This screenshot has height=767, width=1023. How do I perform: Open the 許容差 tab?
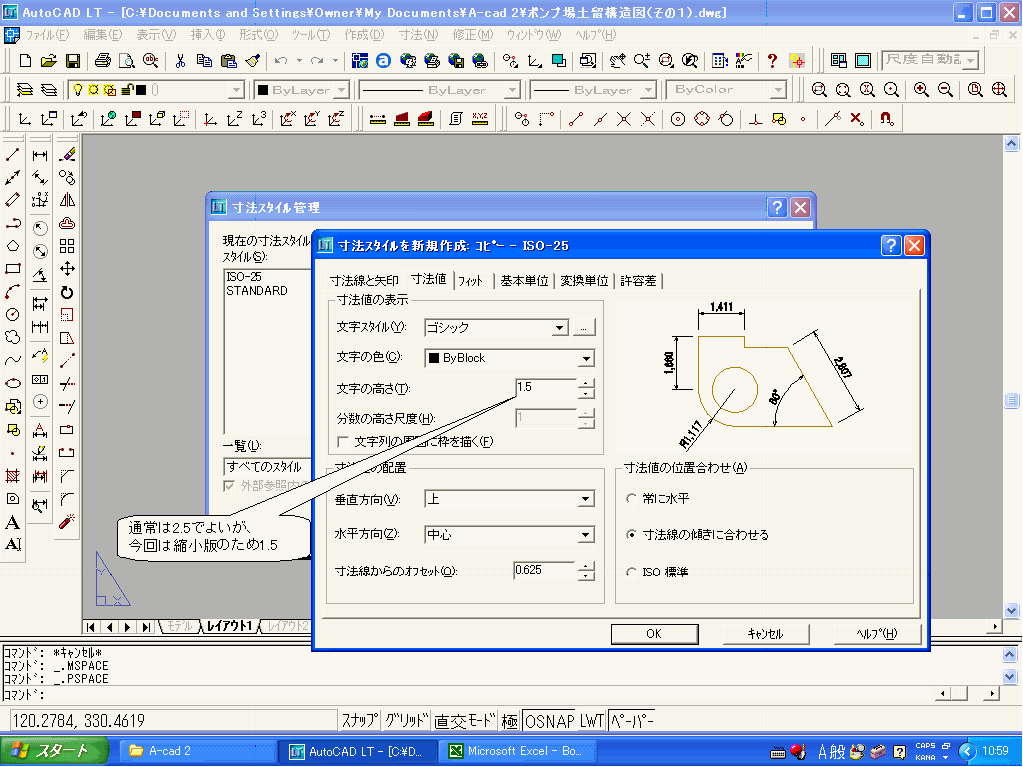tap(638, 281)
